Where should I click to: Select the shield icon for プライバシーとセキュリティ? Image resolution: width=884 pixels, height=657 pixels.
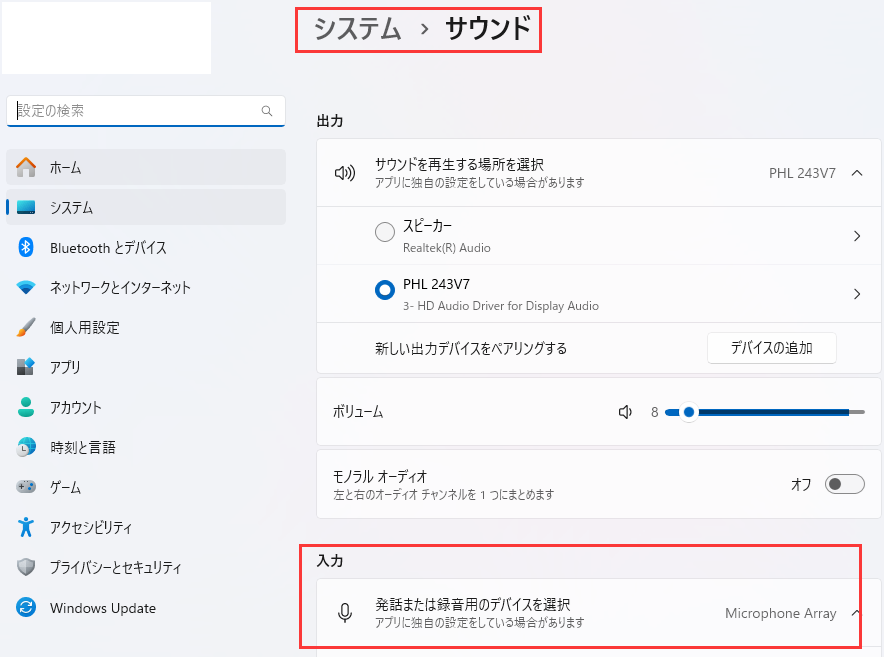tap(23, 567)
